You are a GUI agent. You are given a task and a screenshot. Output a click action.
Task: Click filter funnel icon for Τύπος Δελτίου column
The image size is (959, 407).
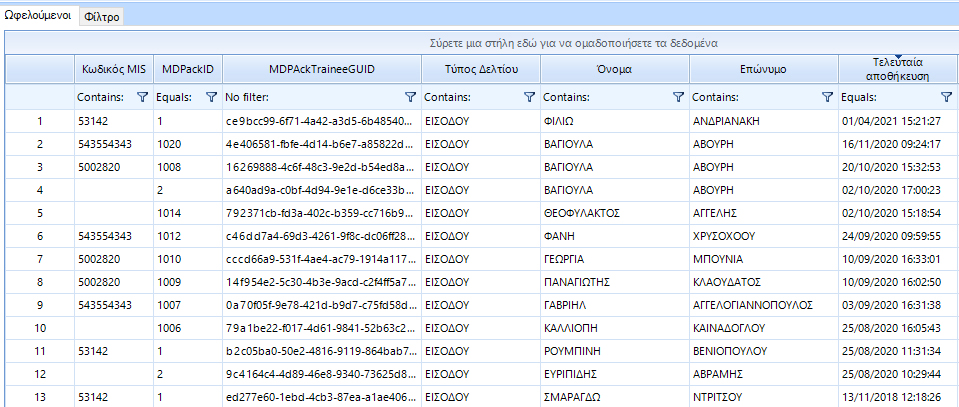click(529, 97)
